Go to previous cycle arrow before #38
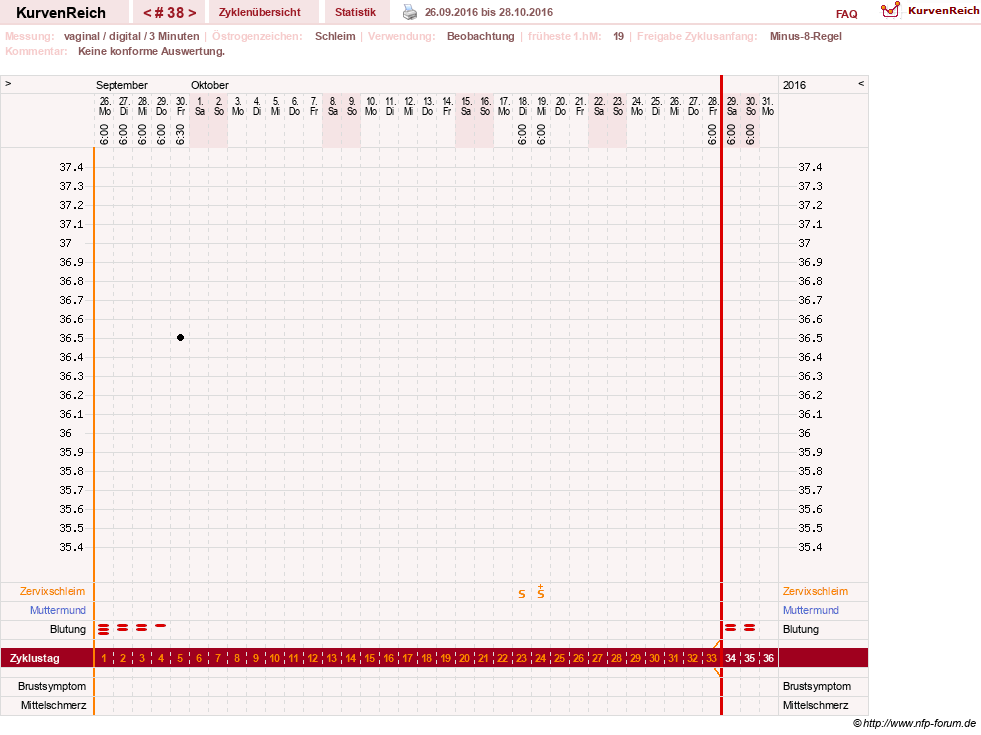 click(147, 13)
